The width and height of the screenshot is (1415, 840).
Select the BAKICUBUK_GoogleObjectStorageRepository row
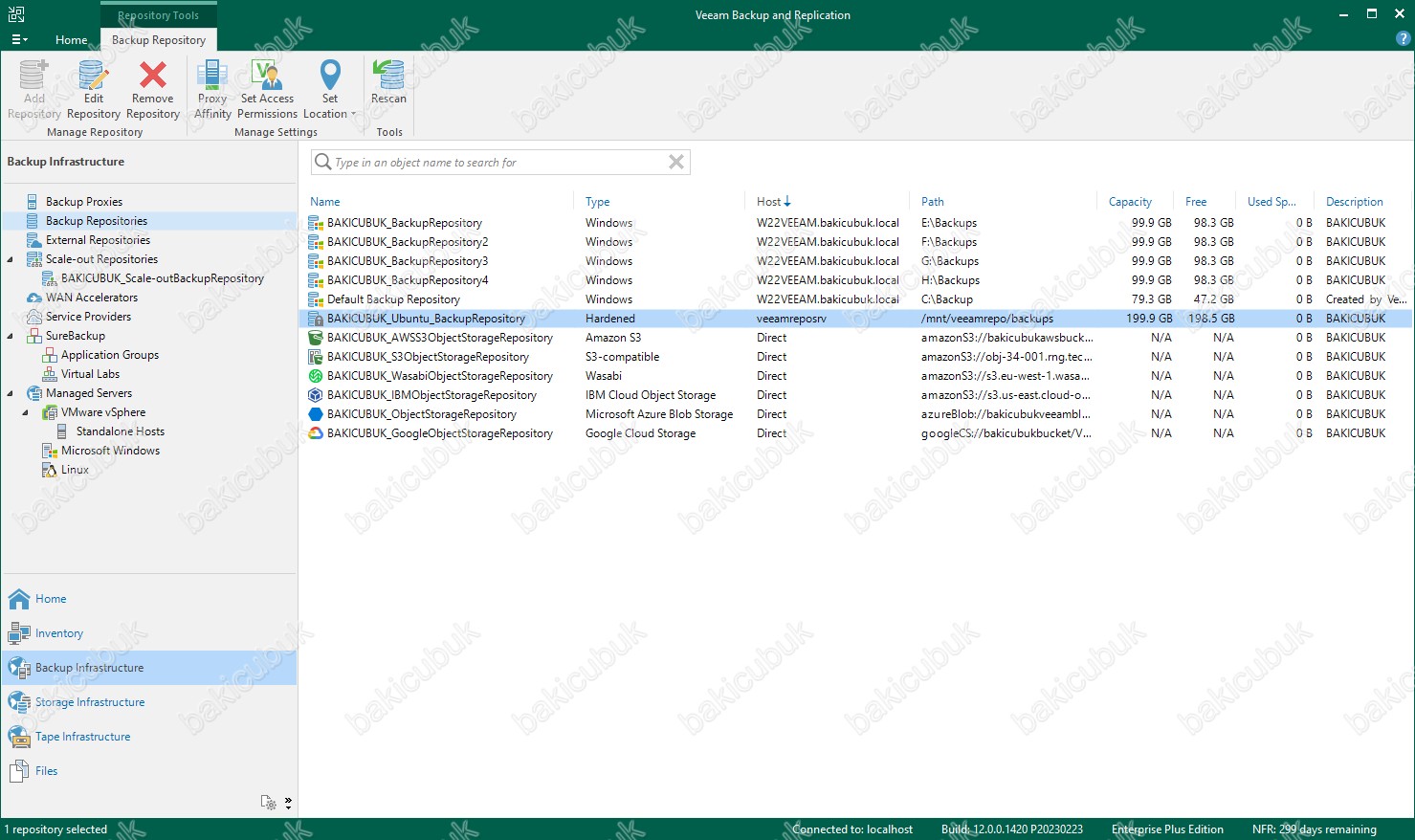[856, 433]
